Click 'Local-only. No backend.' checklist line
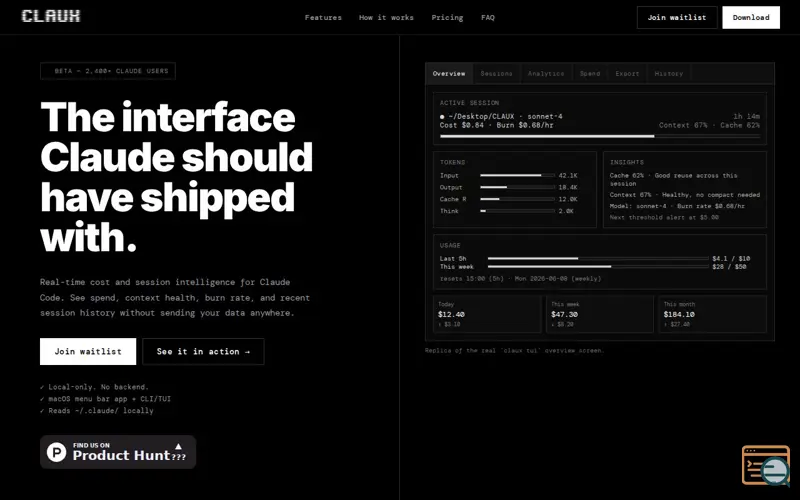 pyautogui.click(x=94, y=387)
